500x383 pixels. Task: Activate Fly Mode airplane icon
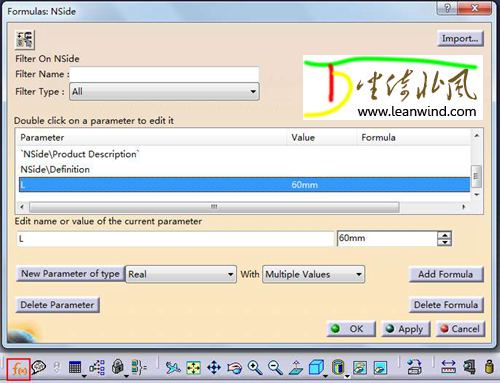[173, 368]
